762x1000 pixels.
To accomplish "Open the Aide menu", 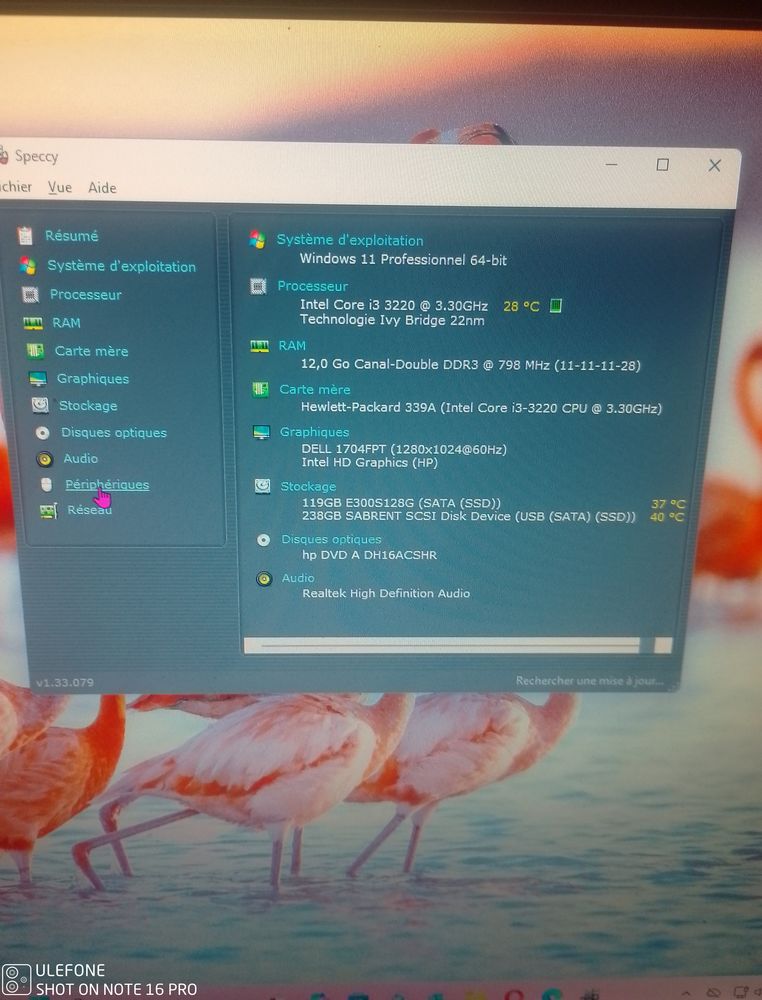I will tap(102, 188).
